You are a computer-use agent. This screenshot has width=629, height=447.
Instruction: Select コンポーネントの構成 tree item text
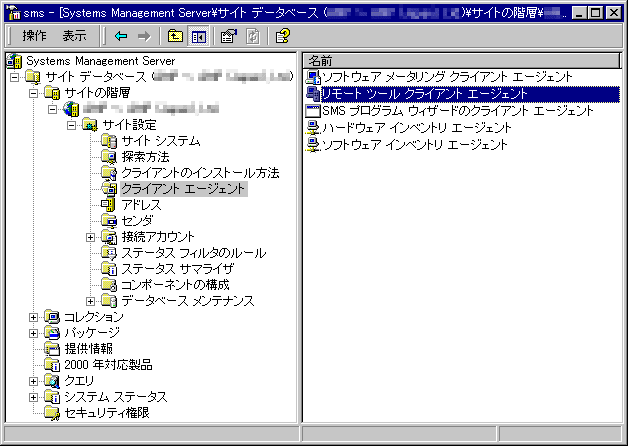click(175, 285)
